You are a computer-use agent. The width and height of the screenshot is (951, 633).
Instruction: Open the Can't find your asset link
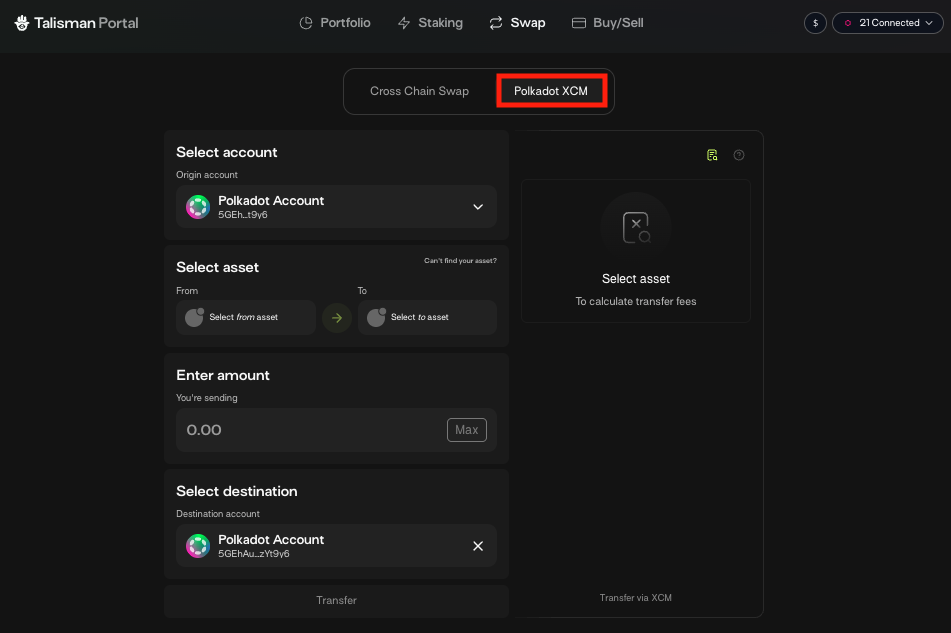pos(460,261)
